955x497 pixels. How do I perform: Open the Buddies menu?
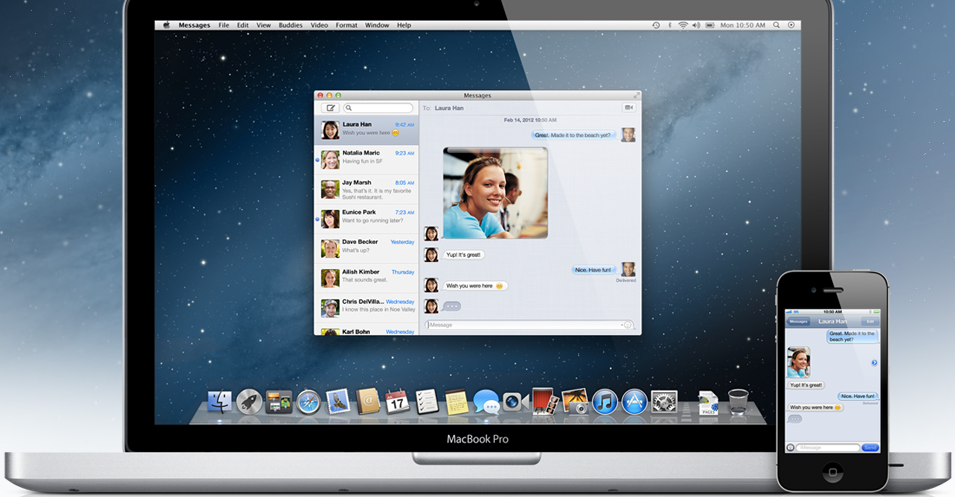pos(291,24)
